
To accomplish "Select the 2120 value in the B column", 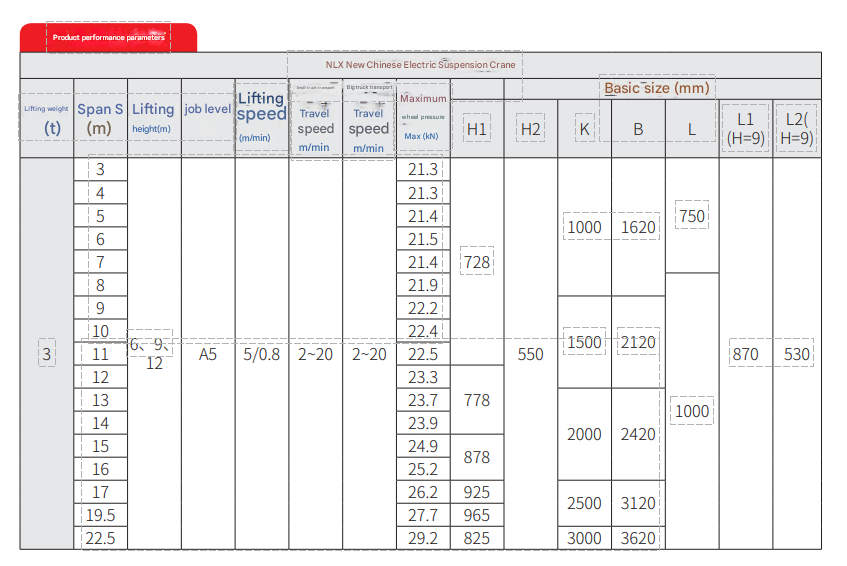I will tap(638, 342).
